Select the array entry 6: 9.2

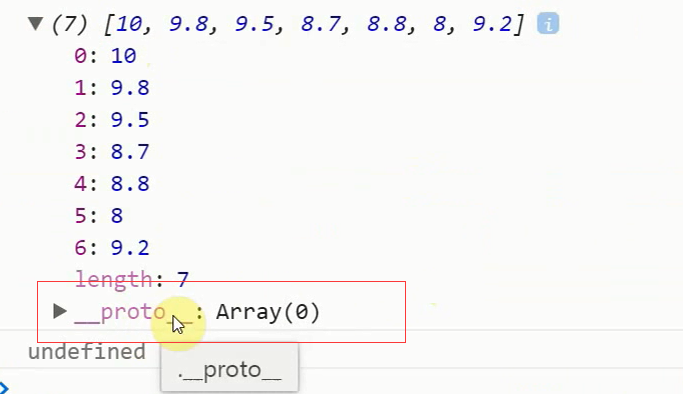tap(112, 248)
